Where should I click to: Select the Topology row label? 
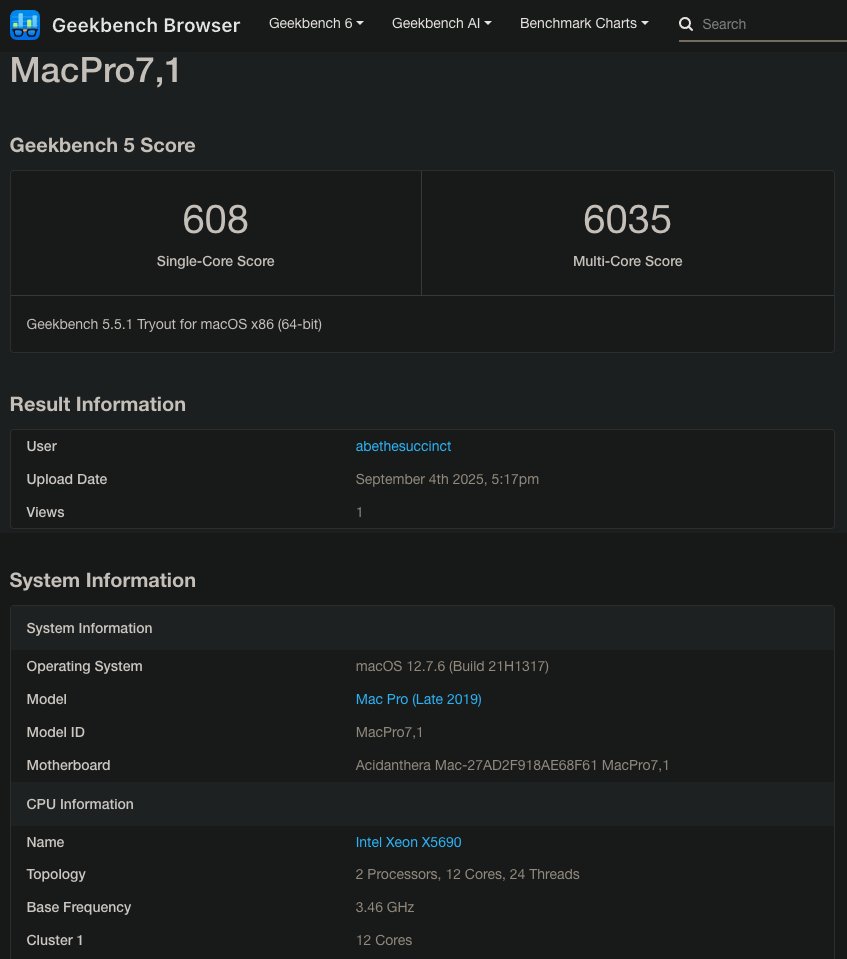click(56, 875)
